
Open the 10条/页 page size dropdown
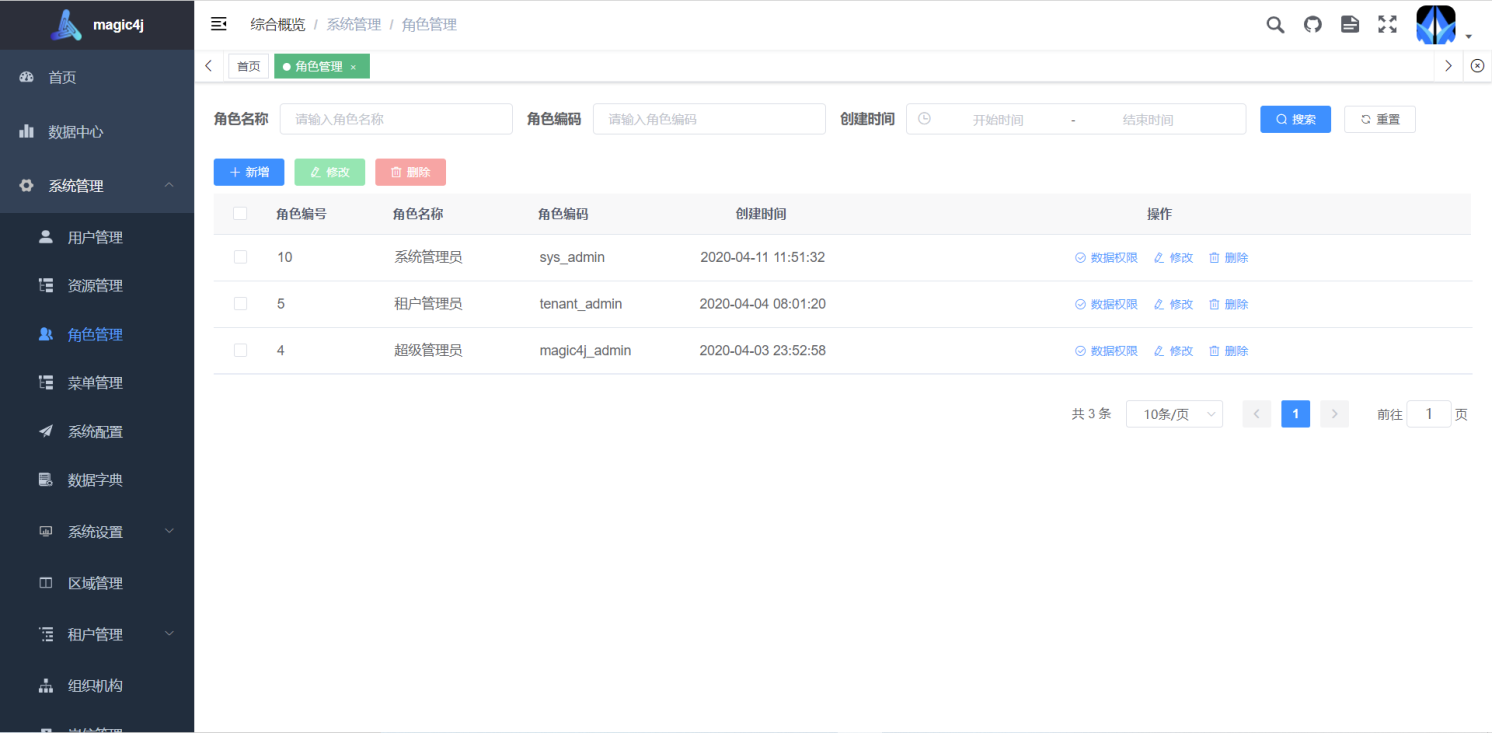coord(1174,413)
